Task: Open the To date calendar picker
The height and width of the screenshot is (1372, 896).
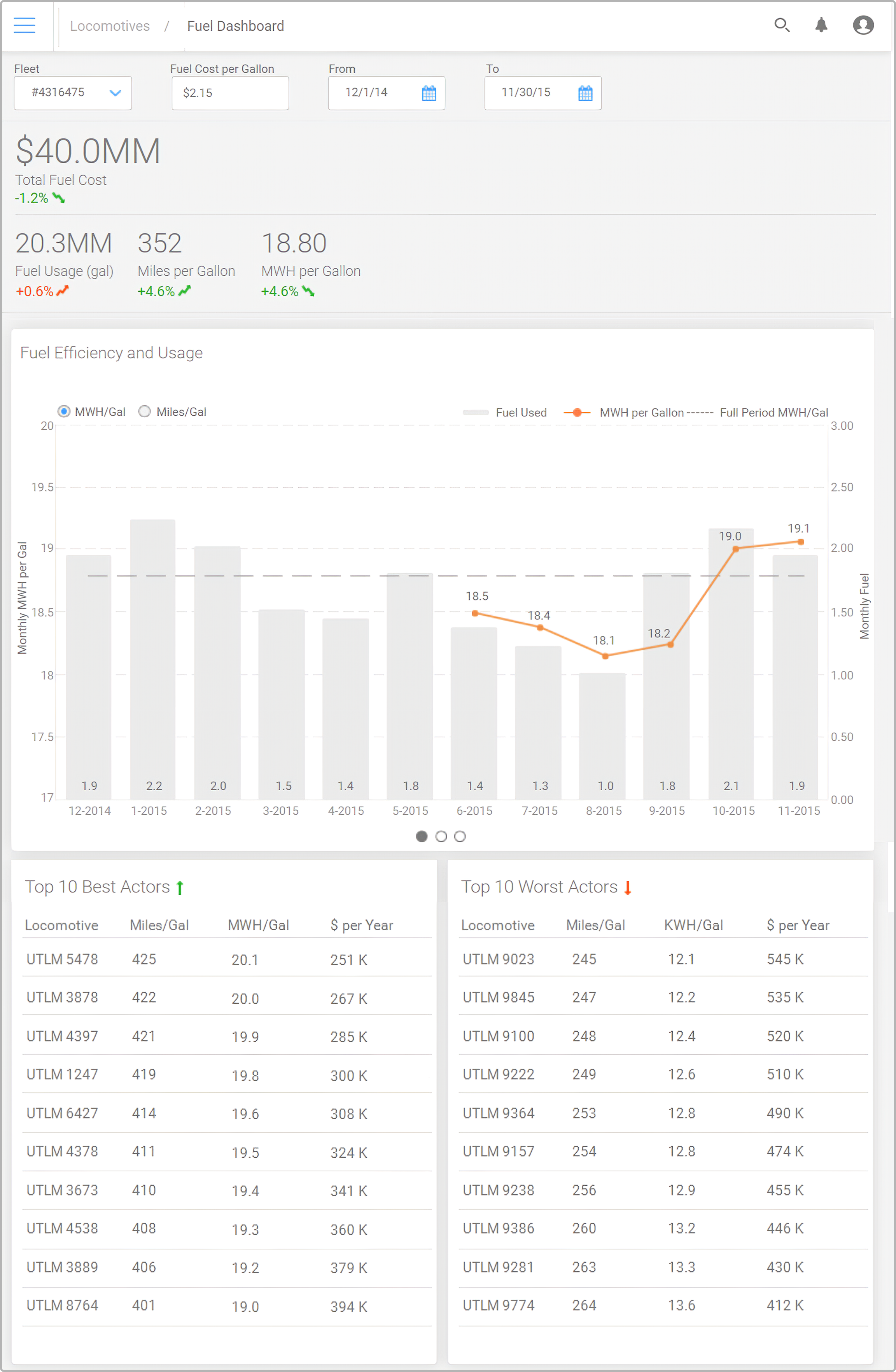Action: click(x=585, y=93)
